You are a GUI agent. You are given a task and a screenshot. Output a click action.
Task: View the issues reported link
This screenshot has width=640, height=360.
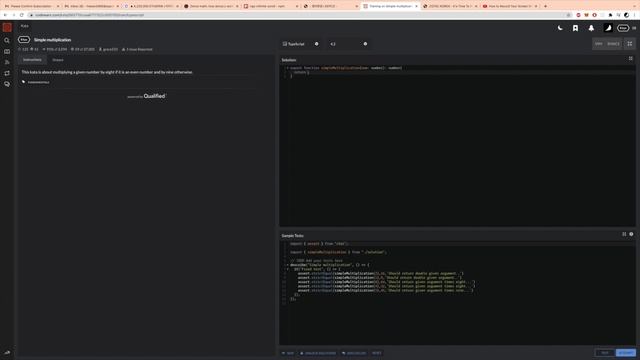point(137,49)
